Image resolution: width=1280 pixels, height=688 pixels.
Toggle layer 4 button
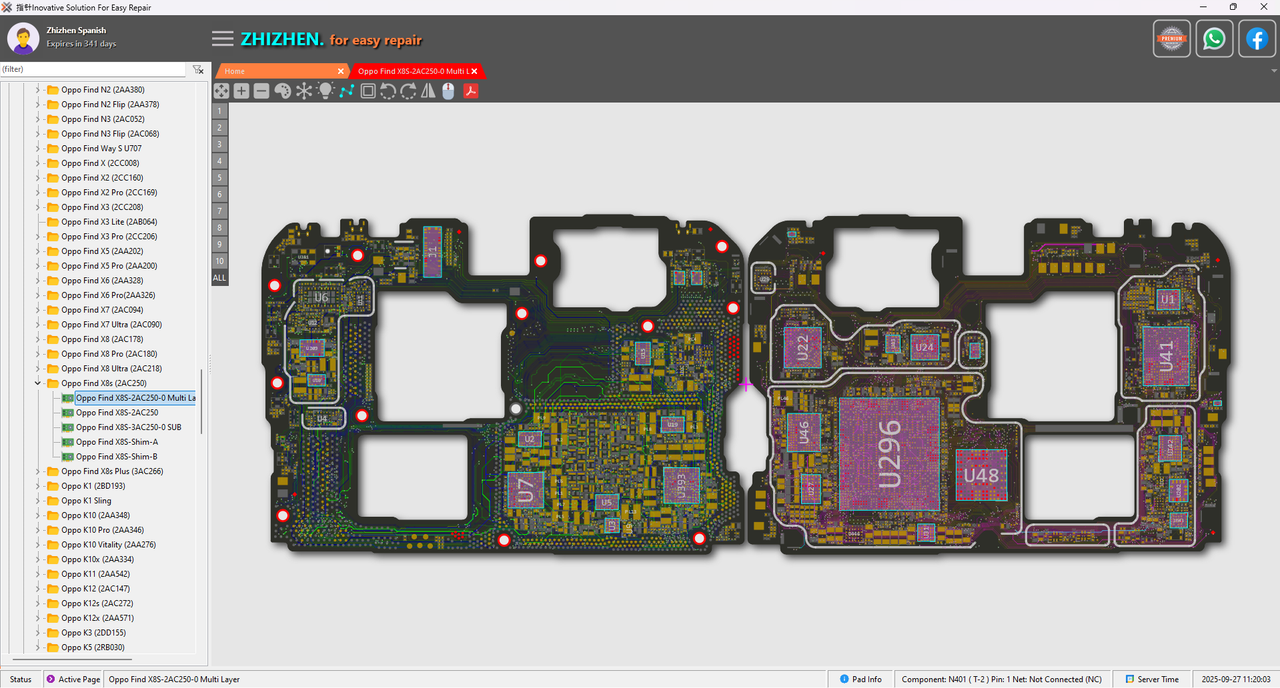[x=220, y=161]
